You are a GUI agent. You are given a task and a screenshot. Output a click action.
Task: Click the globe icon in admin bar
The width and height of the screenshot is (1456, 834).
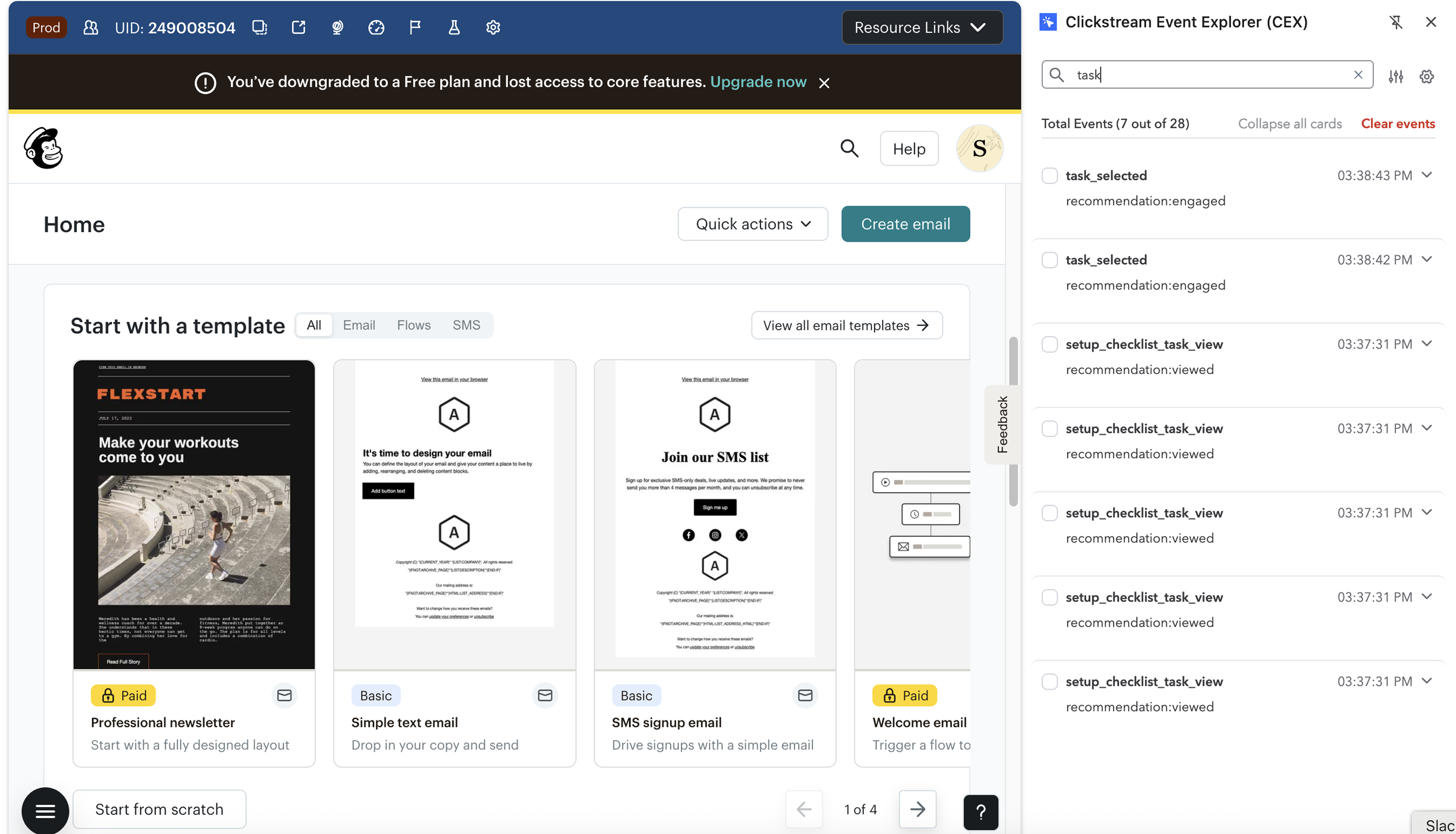[x=337, y=27]
